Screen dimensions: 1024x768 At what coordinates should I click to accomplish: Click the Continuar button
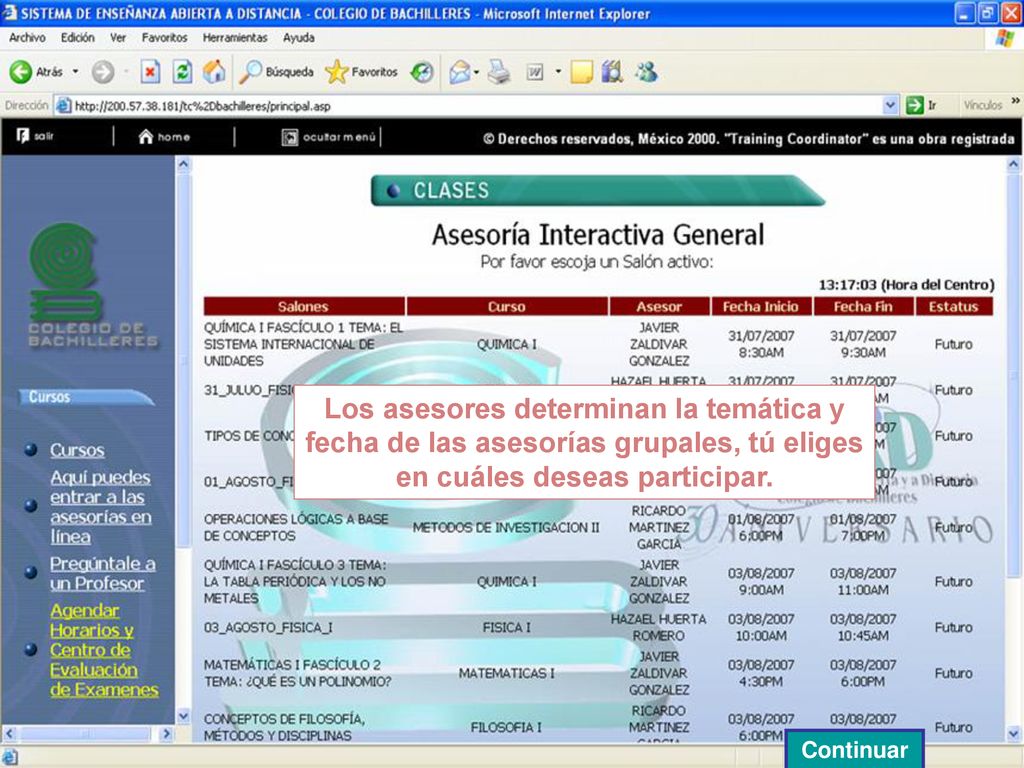pos(854,750)
